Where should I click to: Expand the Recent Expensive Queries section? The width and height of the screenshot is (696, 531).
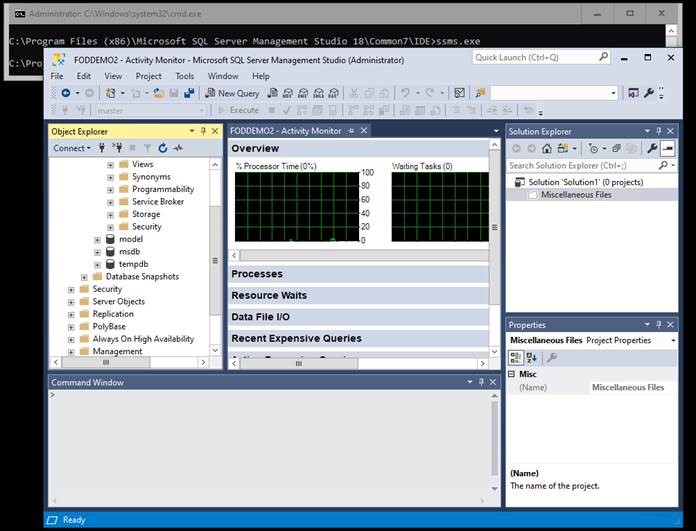click(358, 338)
